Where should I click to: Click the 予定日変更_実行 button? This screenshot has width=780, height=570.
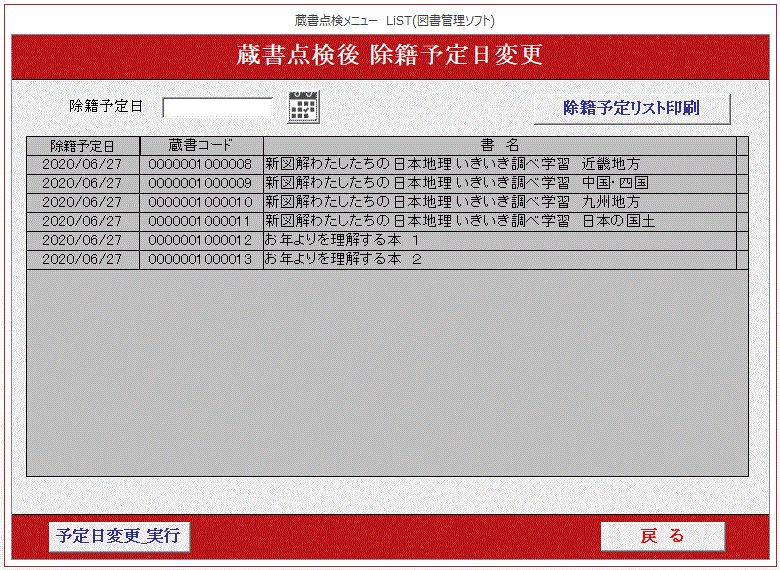[x=119, y=536]
